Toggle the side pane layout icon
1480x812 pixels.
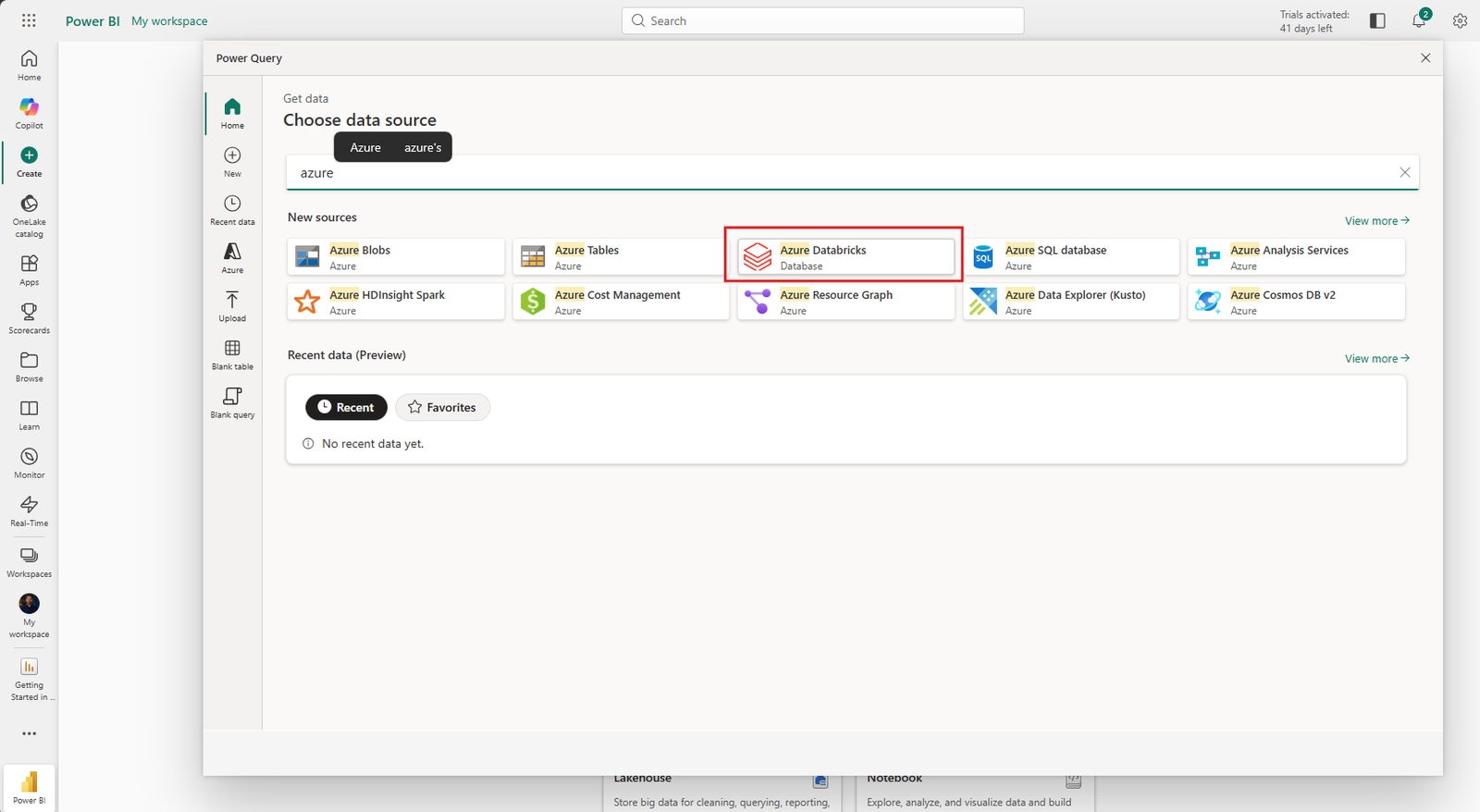[x=1377, y=20]
